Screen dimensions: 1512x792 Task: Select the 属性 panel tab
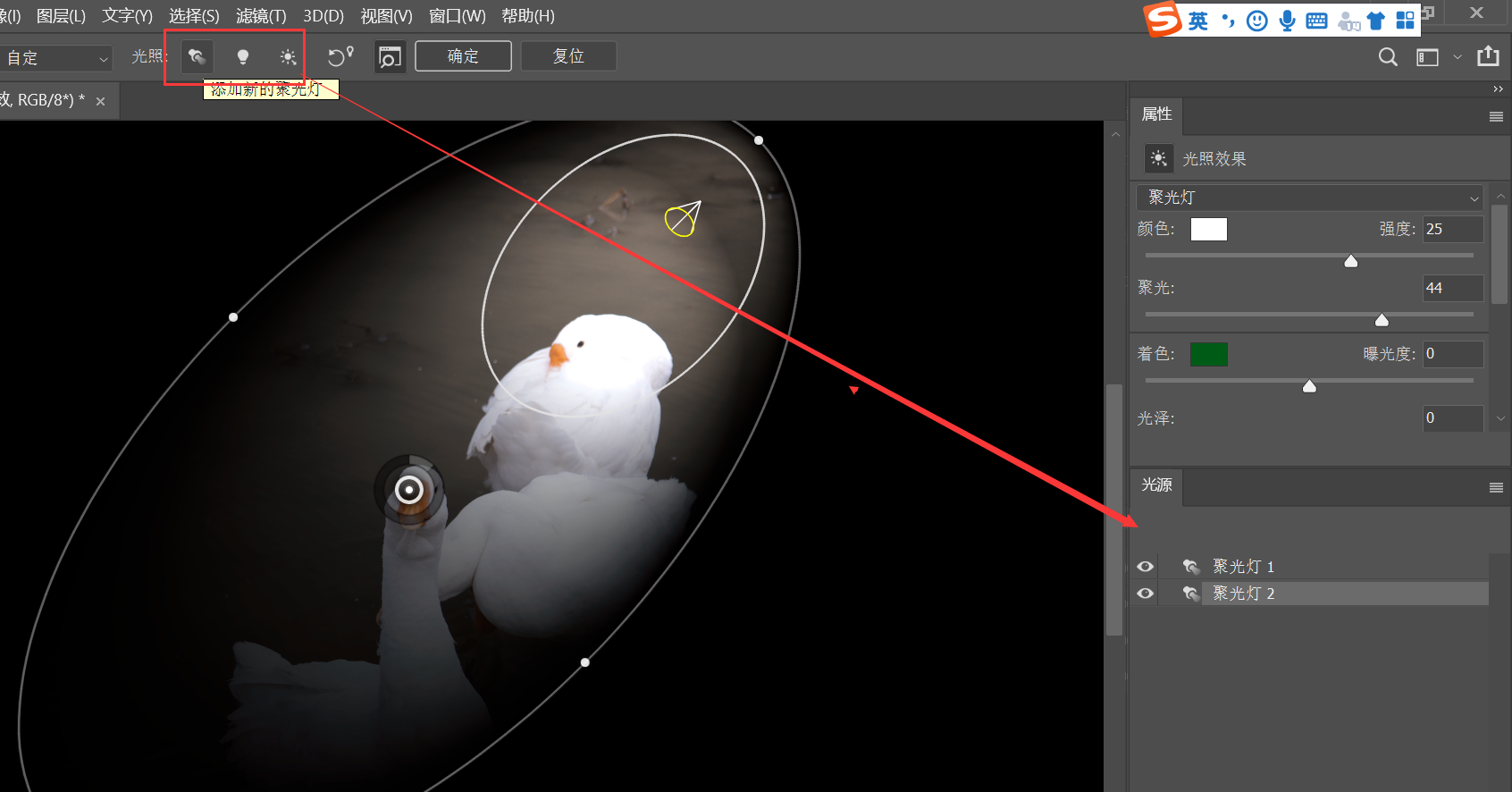coord(1156,114)
